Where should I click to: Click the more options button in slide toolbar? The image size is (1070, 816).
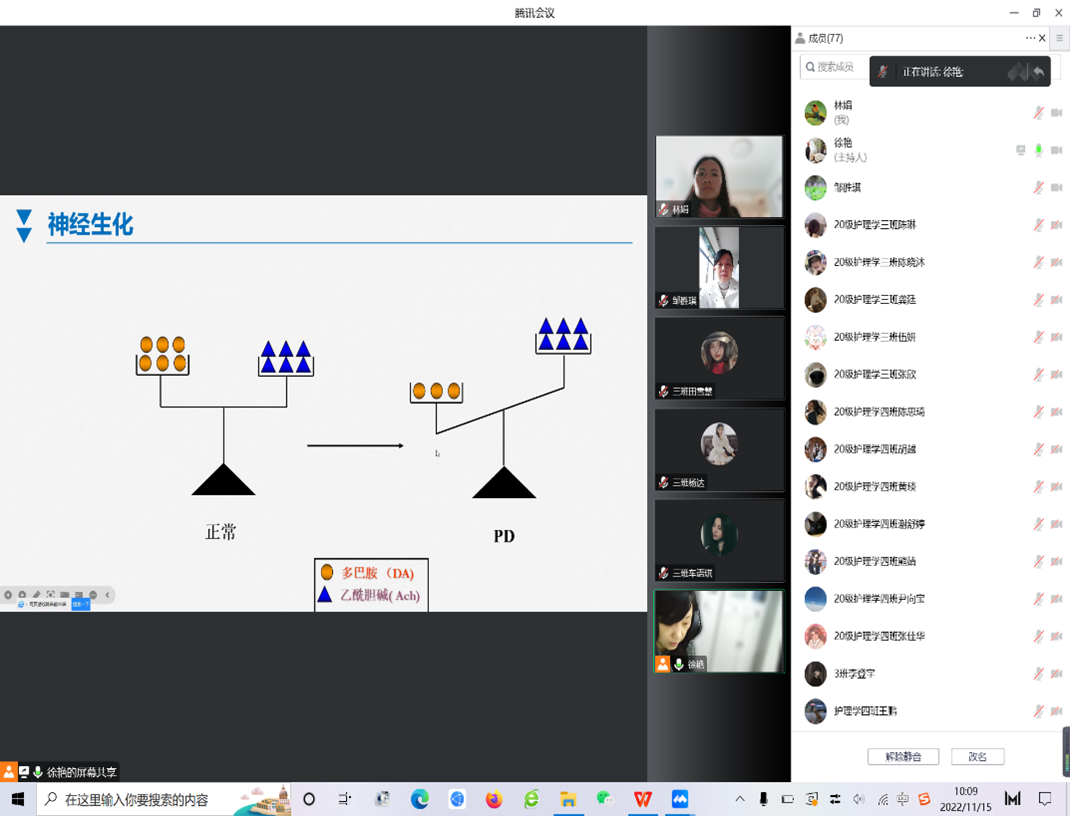pyautogui.click(x=93, y=595)
